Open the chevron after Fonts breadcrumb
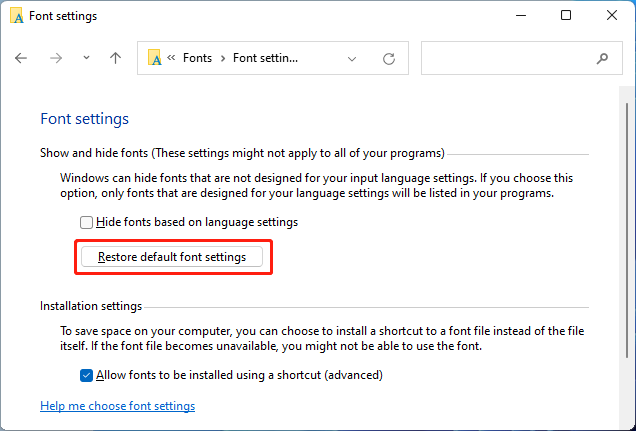 click(223, 59)
